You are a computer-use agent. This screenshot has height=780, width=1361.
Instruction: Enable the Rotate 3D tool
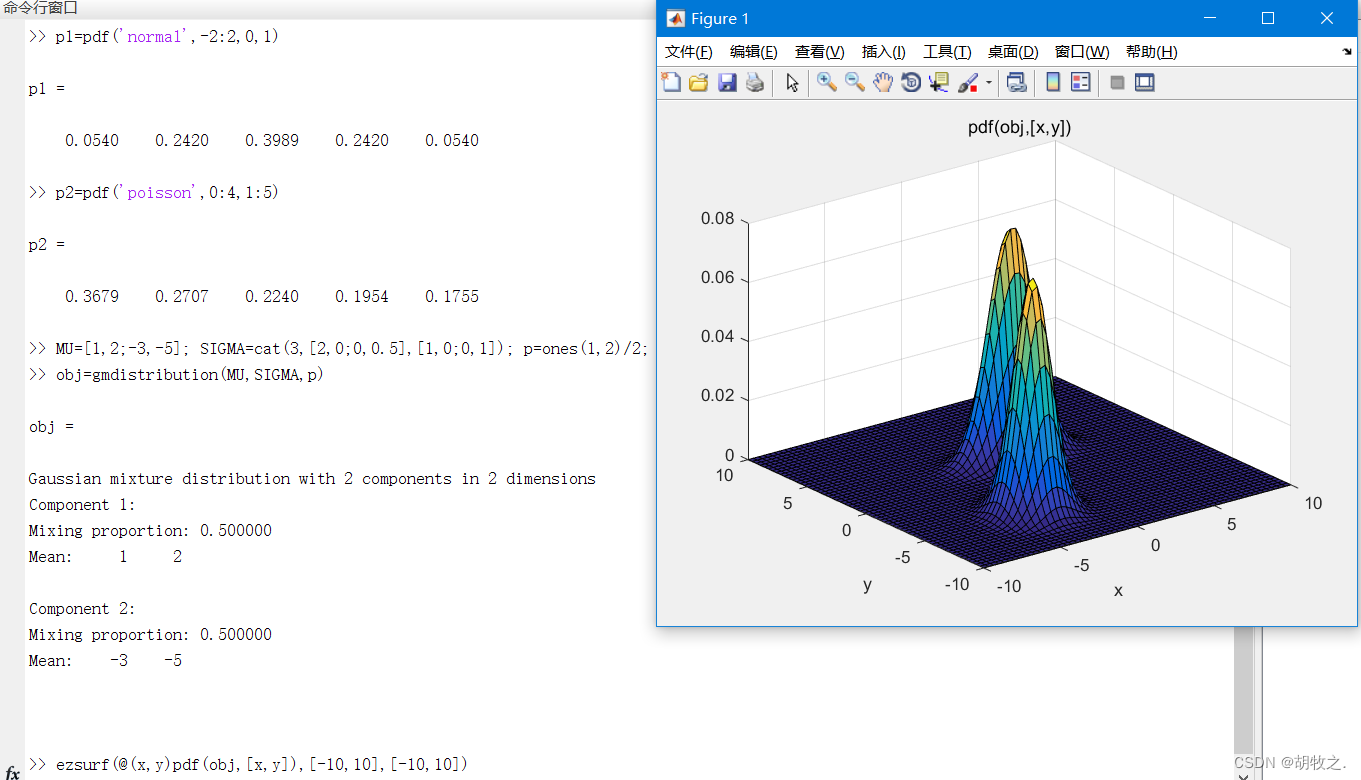point(911,83)
